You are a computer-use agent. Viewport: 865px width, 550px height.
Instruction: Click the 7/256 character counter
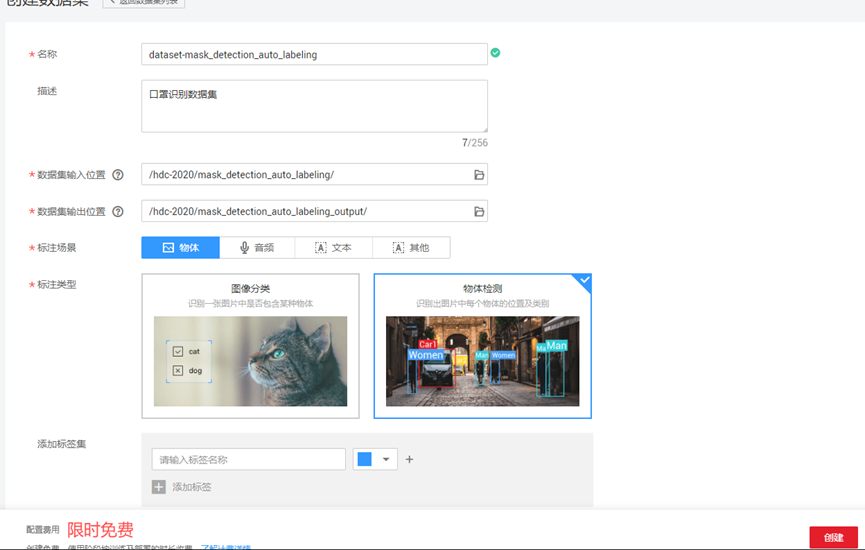pyautogui.click(x=474, y=142)
